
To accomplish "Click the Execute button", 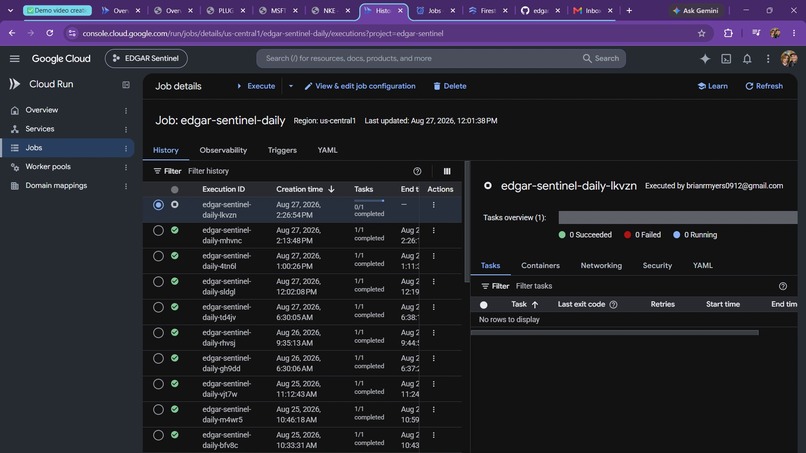I will 255,86.
